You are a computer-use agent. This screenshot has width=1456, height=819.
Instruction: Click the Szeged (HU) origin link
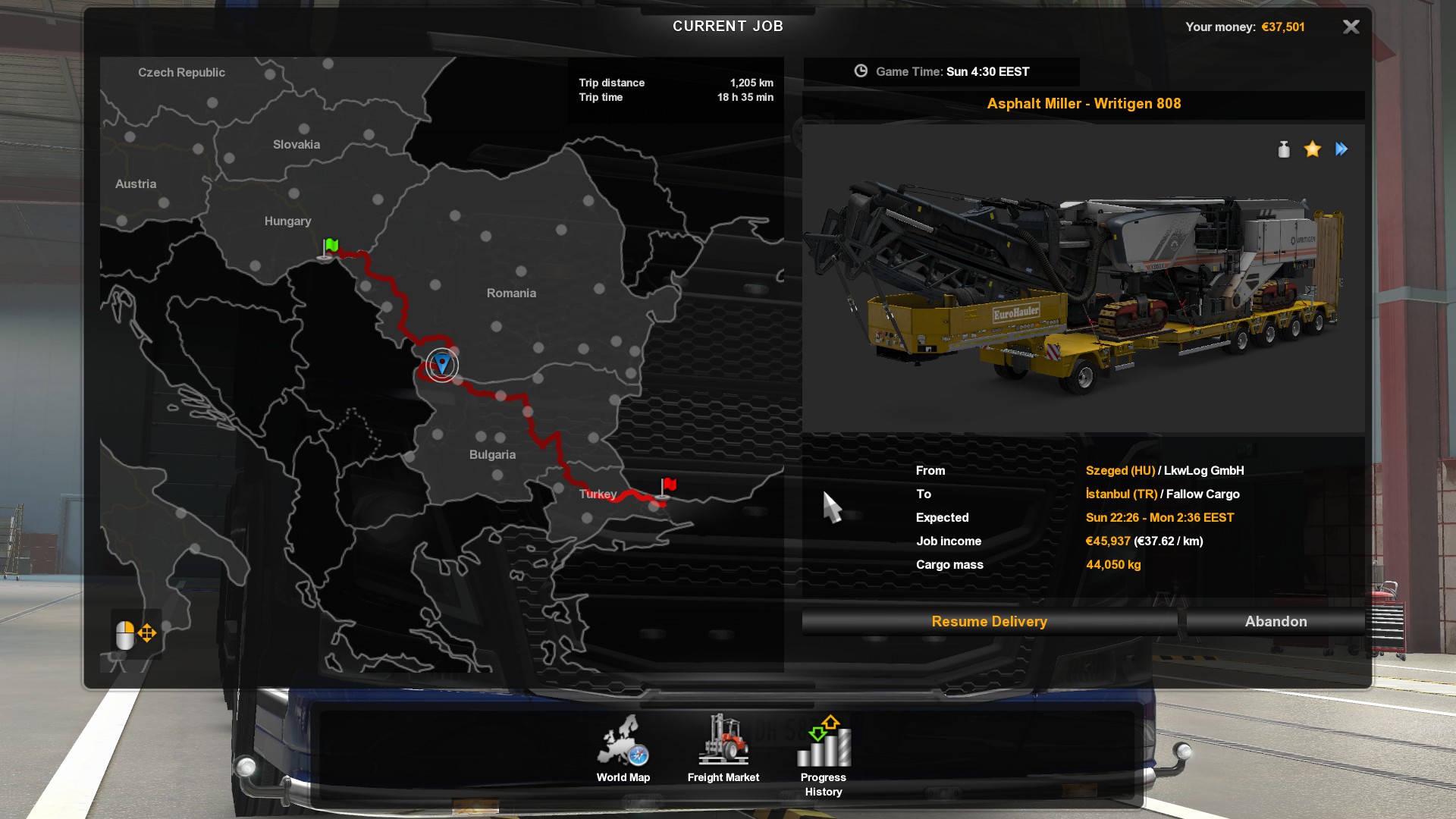click(1120, 471)
